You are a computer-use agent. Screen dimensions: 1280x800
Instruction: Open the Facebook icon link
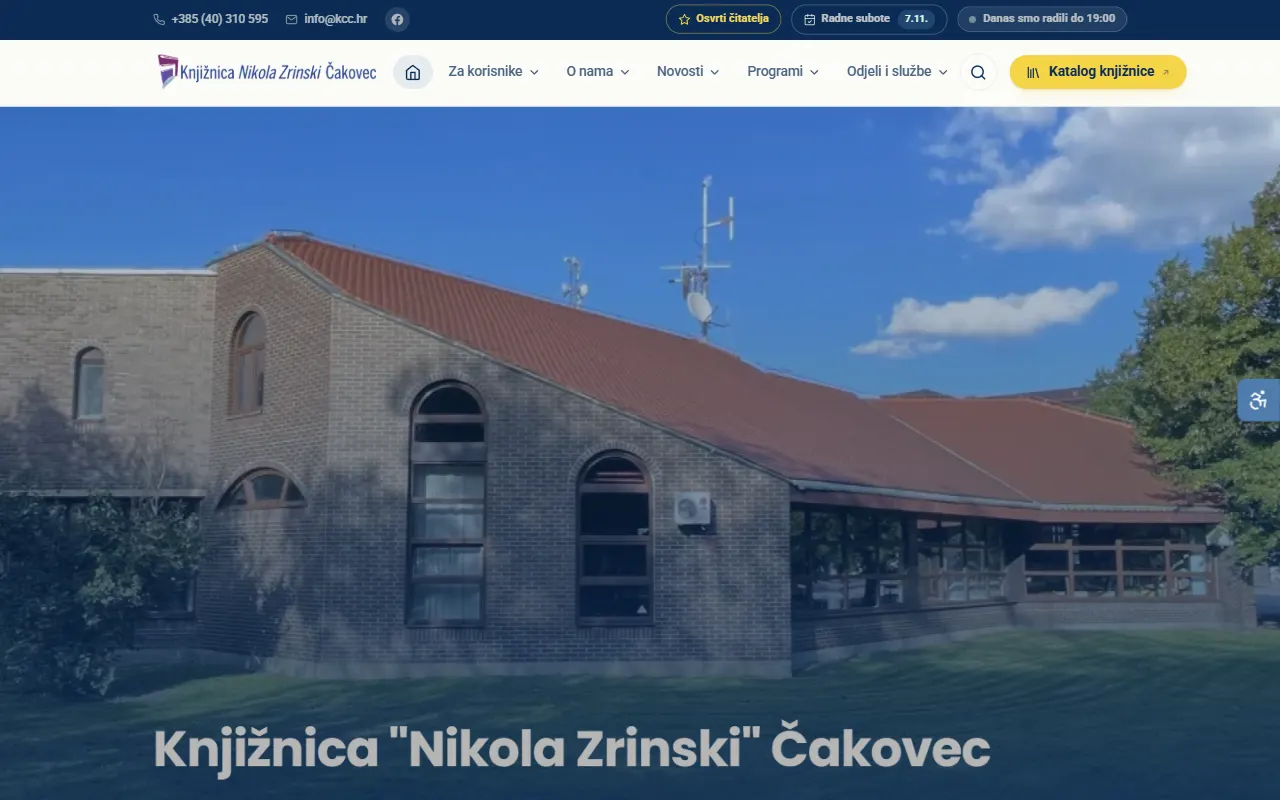[397, 19]
